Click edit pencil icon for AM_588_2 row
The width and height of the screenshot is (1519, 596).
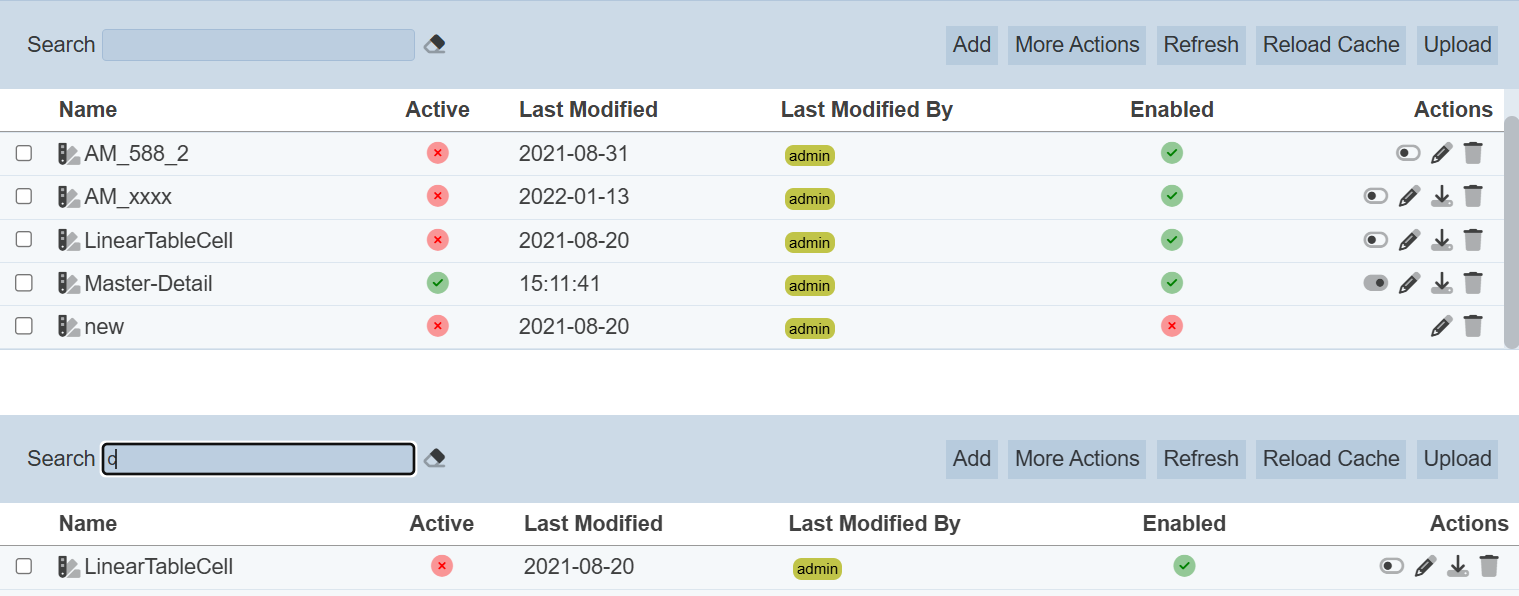click(1441, 153)
